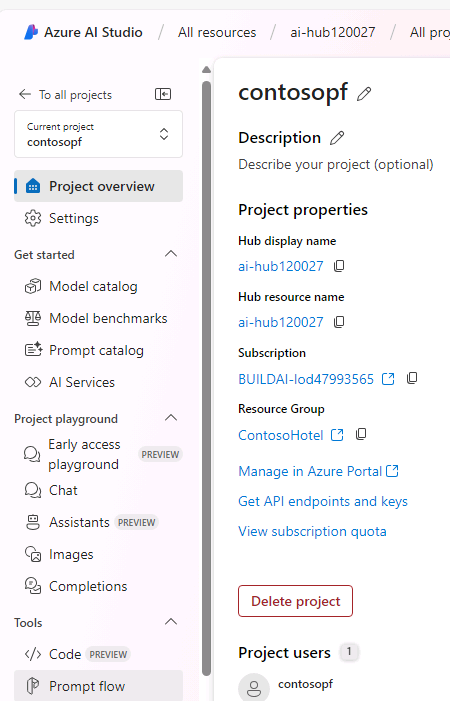Open the Images playground
Viewport: 450px width, 701px height.
coord(98,554)
